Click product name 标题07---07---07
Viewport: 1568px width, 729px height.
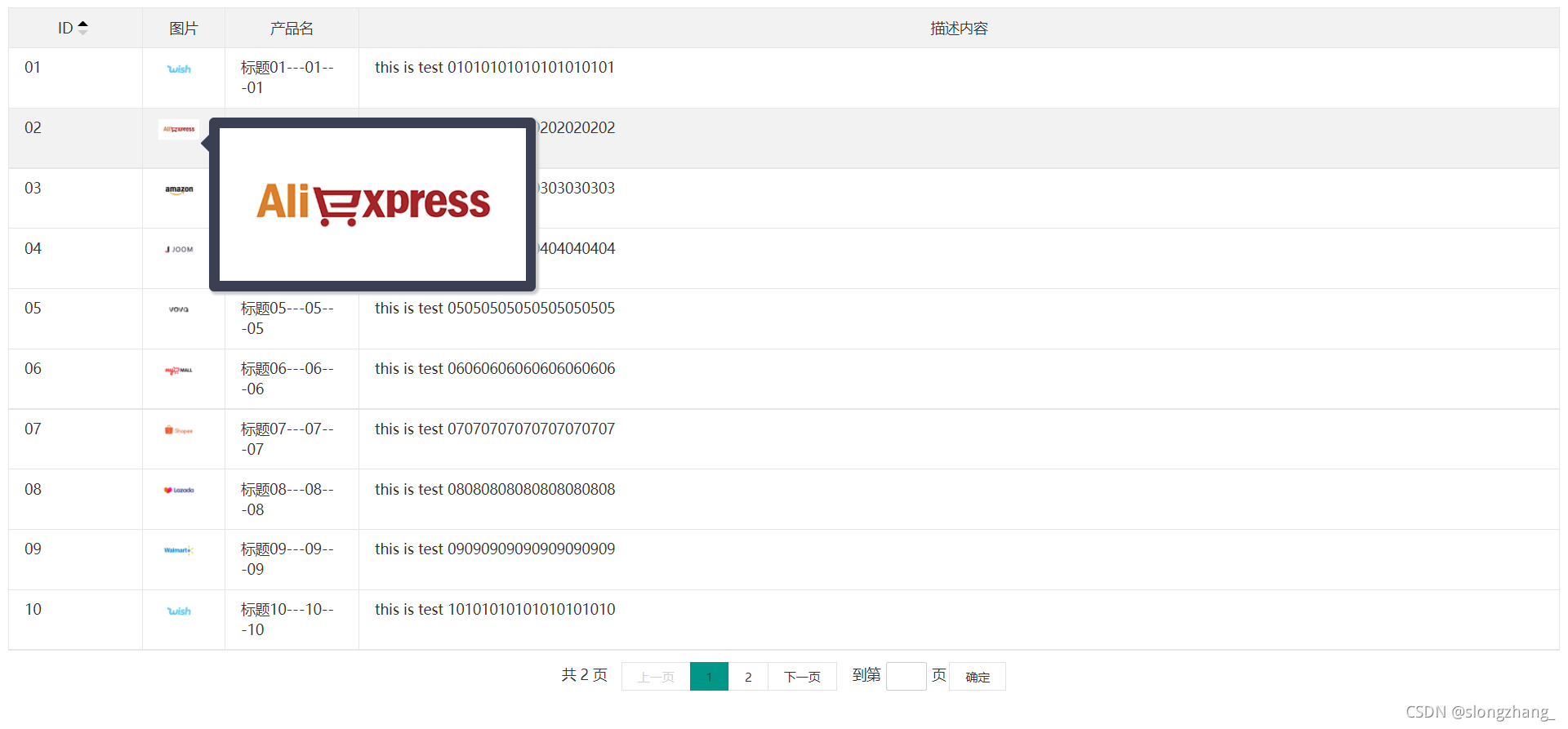(287, 439)
